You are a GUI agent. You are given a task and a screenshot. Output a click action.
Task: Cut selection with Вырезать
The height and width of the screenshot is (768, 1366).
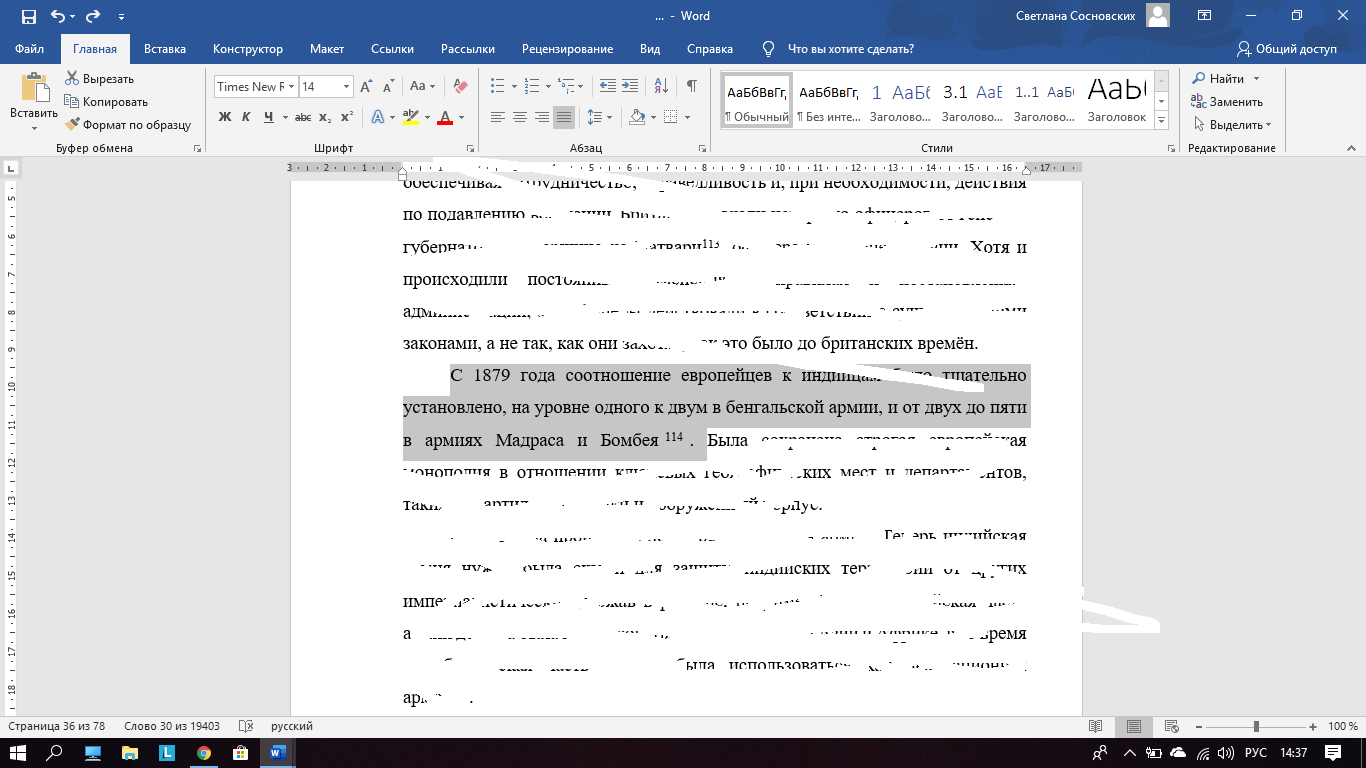coord(99,79)
